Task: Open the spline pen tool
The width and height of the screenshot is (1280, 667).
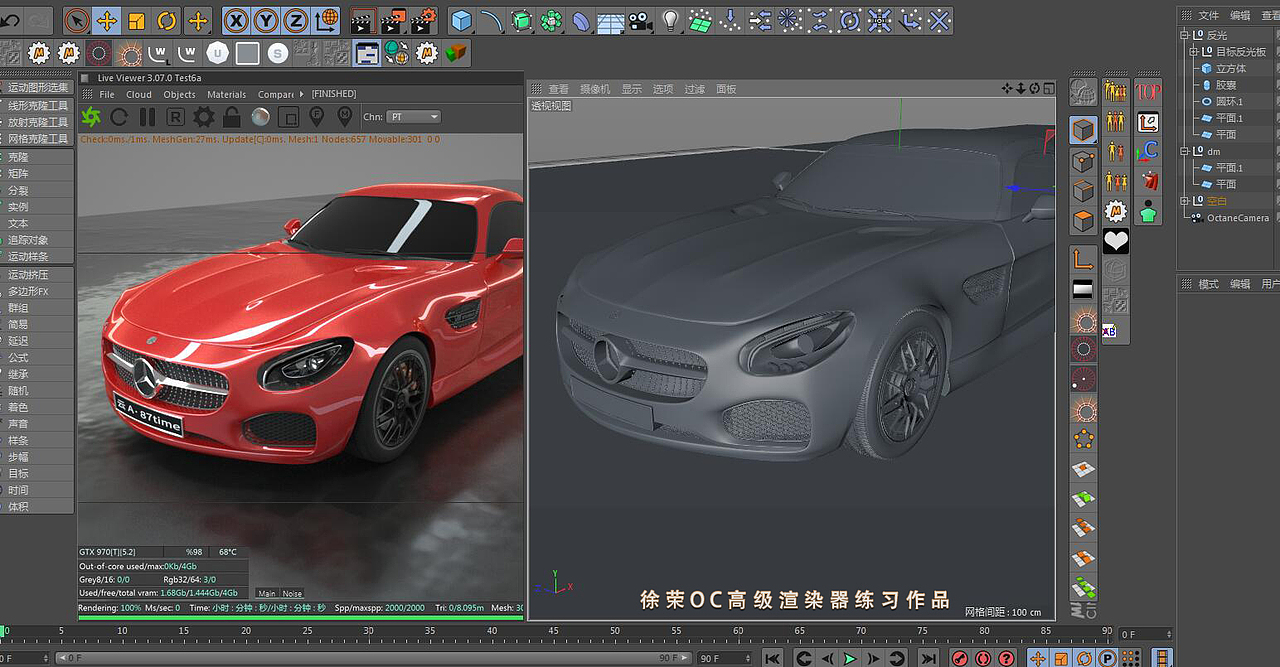Action: 490,20
